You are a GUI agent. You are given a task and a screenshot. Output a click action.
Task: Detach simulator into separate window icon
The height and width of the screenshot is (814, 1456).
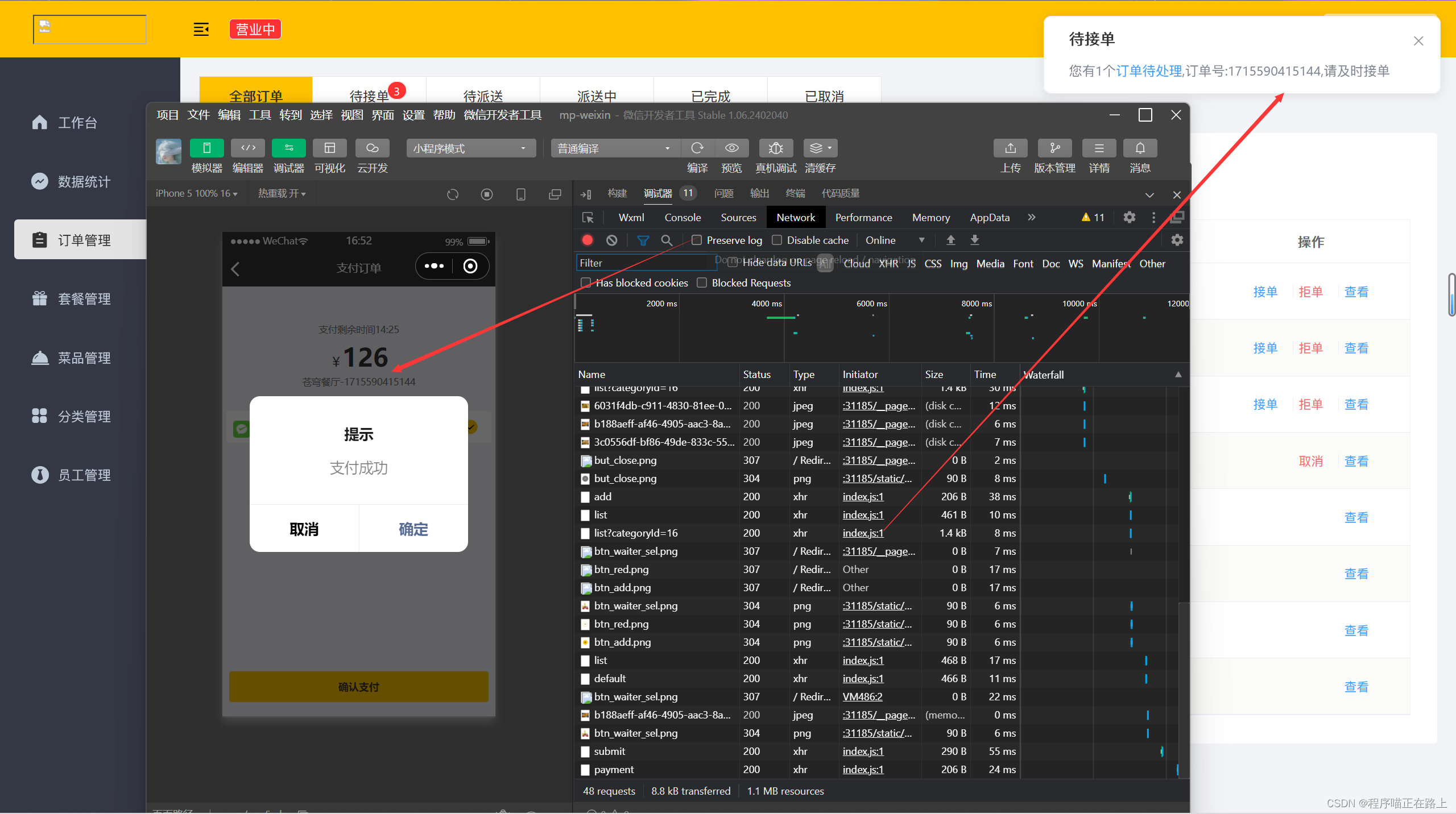(x=555, y=194)
